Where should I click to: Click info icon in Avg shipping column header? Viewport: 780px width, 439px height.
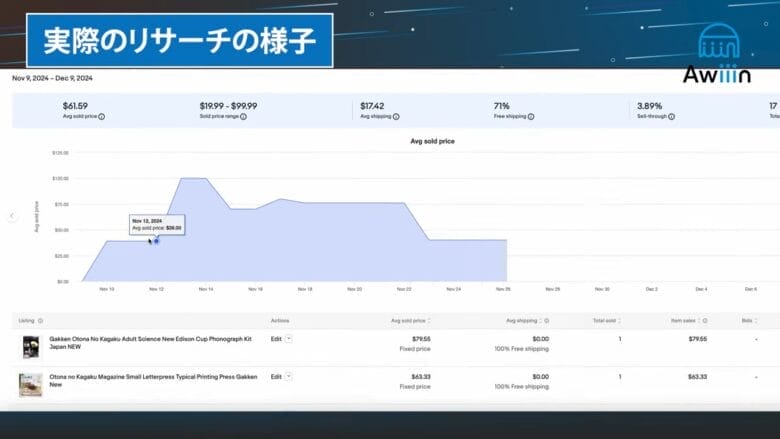click(x=547, y=321)
